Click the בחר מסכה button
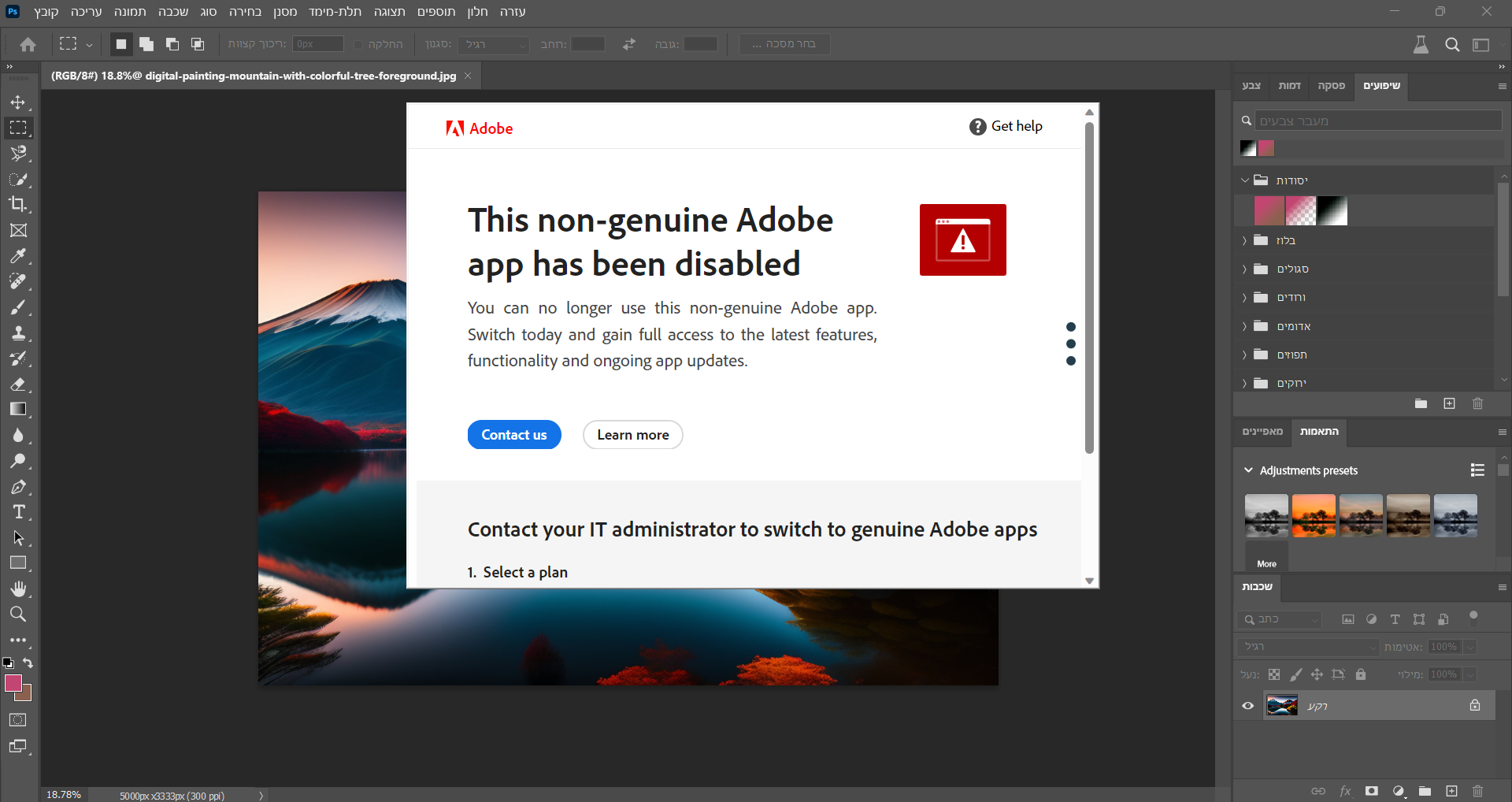The image size is (1512, 802). pyautogui.click(x=784, y=44)
